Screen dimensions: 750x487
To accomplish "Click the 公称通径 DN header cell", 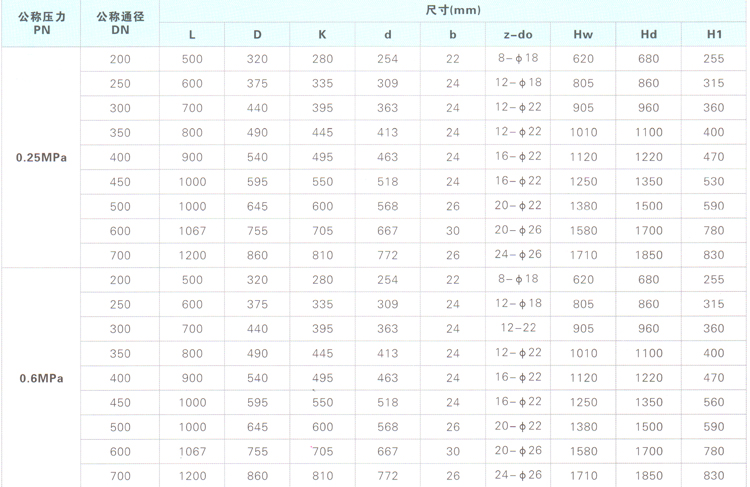I will [120, 23].
